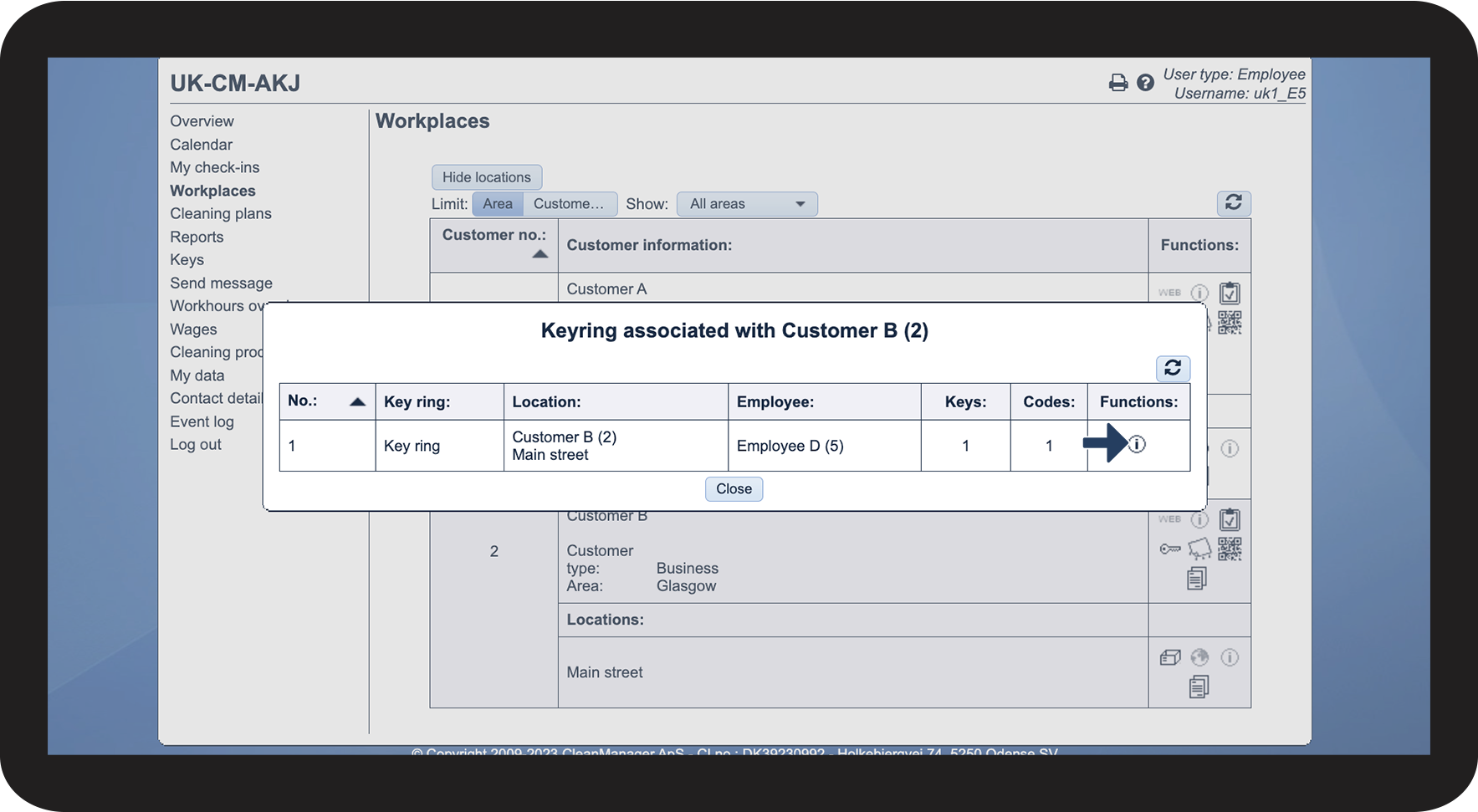
Task: Close the keyring dialog
Action: [x=734, y=489]
